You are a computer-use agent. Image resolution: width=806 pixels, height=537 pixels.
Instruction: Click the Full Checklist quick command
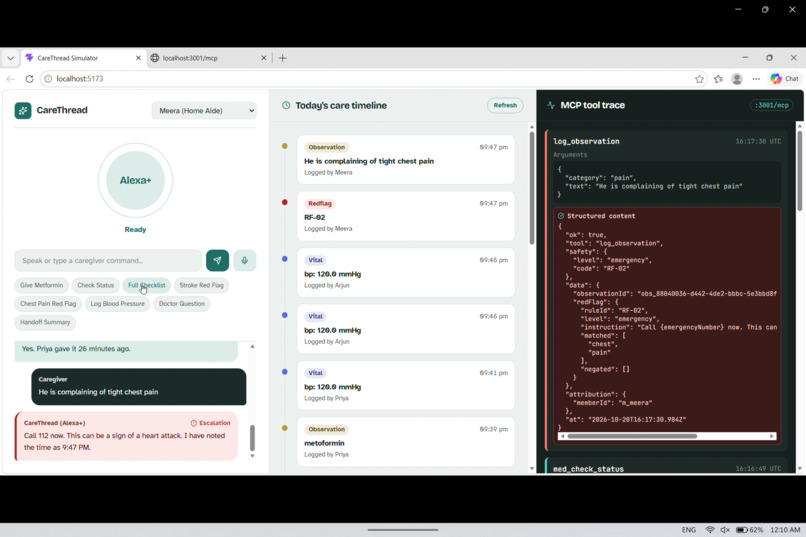pyautogui.click(x=146, y=285)
